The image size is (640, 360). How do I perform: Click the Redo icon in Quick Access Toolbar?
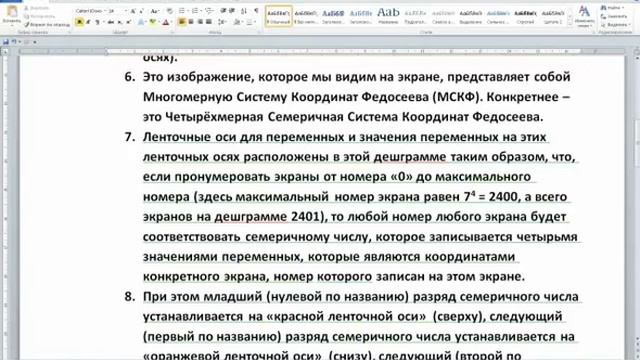tap(27, 42)
